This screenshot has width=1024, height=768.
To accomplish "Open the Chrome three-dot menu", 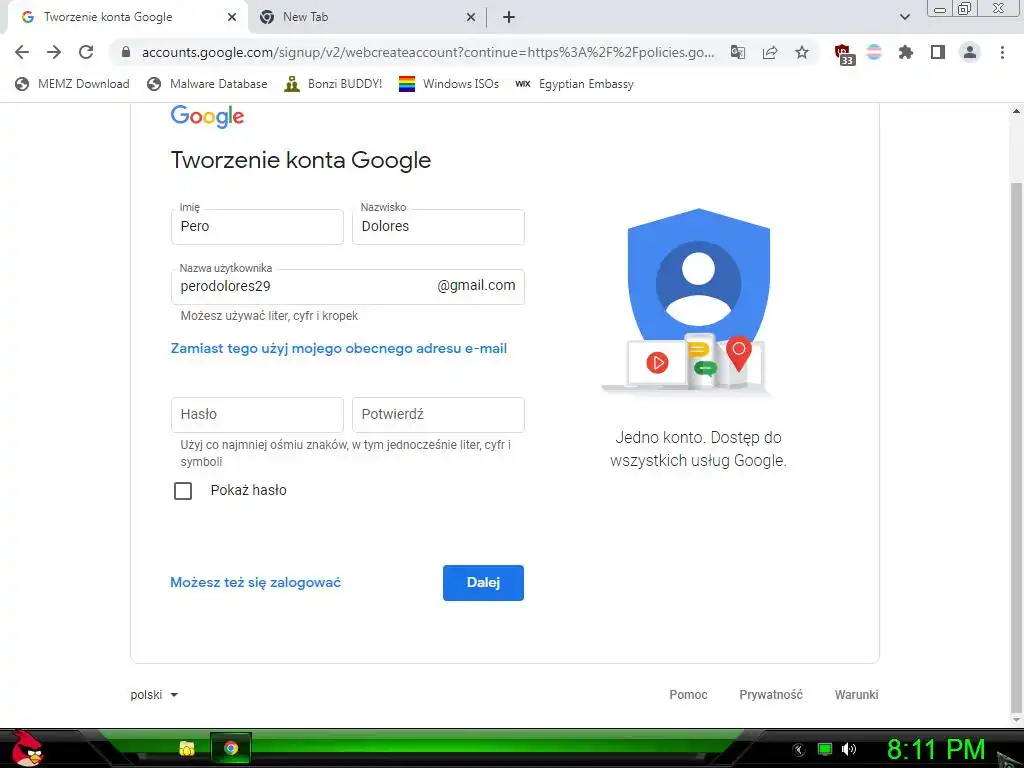I will point(1002,52).
